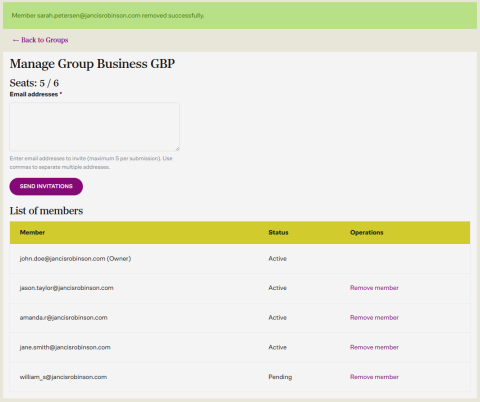The height and width of the screenshot is (402, 480).
Task: Click Active status in amanda.r row
Action: 277,318
